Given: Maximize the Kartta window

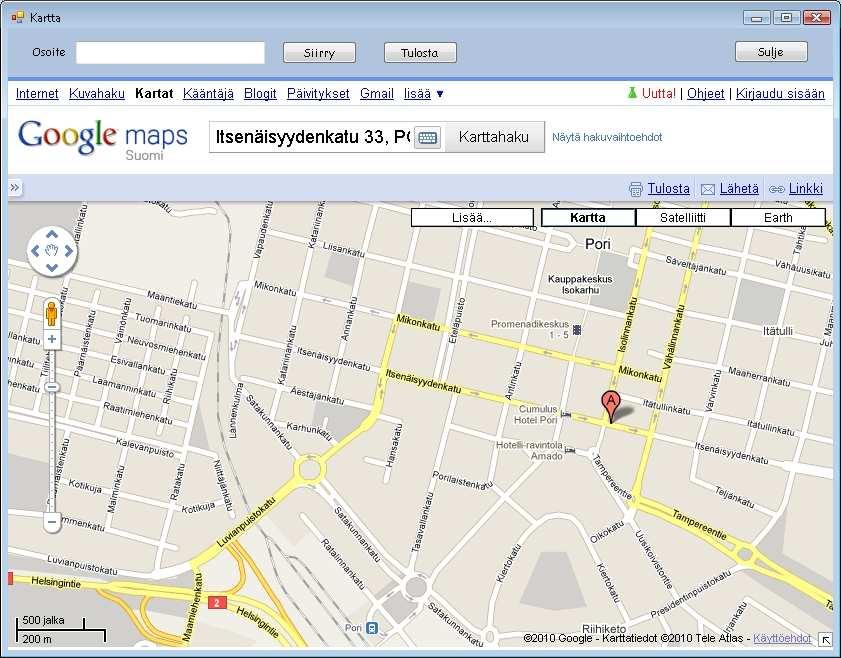Looking at the screenshot, I should click(x=786, y=18).
